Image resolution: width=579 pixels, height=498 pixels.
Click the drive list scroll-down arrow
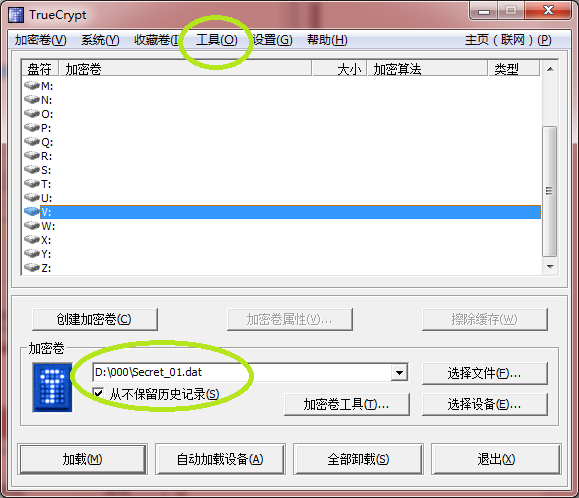(550, 267)
